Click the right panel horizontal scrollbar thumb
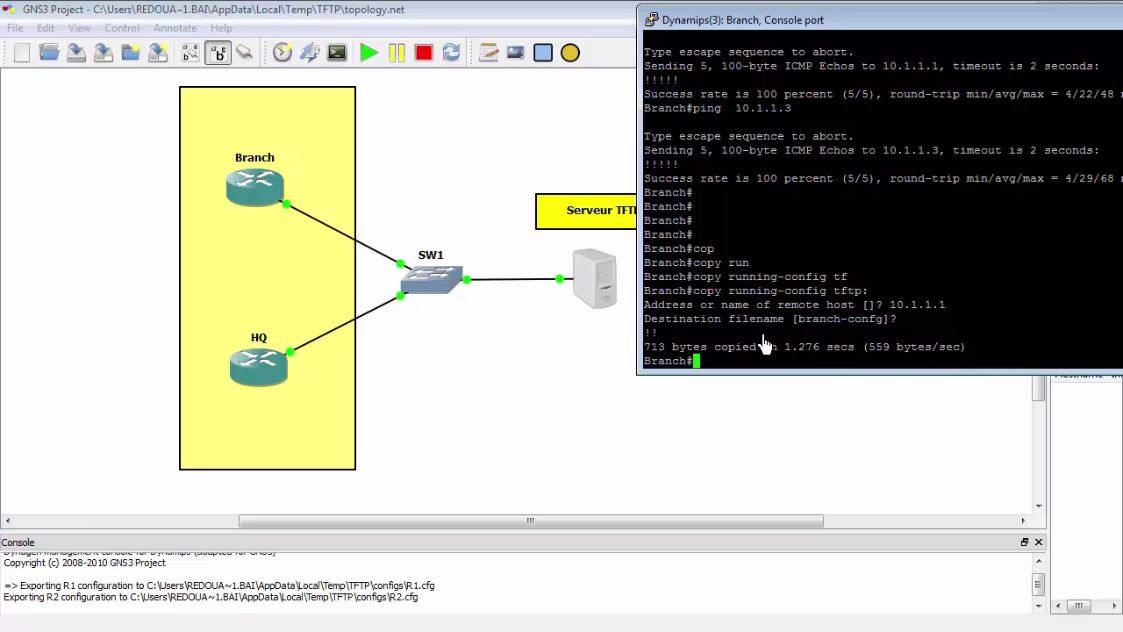Screen dimensions: 1123x632 click(x=1079, y=606)
